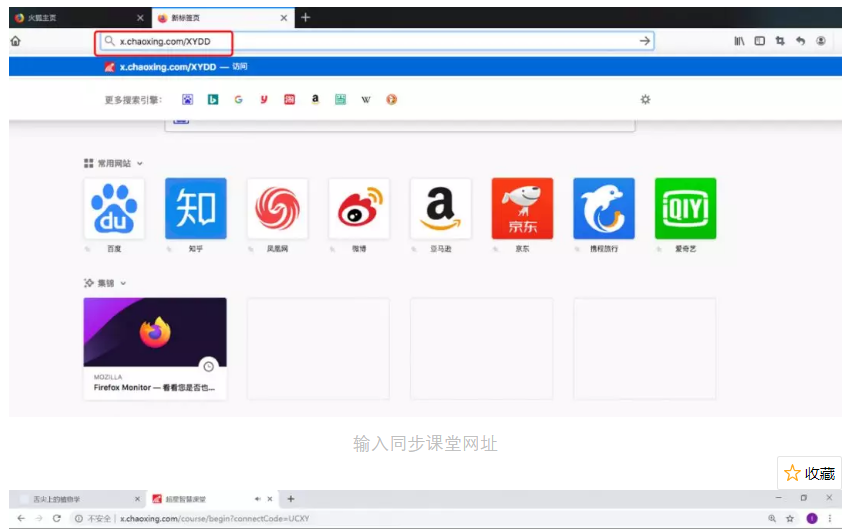Screen dimensions: 860x529
Task: Open the Firefox Monitor highlight card
Action: (x=155, y=348)
